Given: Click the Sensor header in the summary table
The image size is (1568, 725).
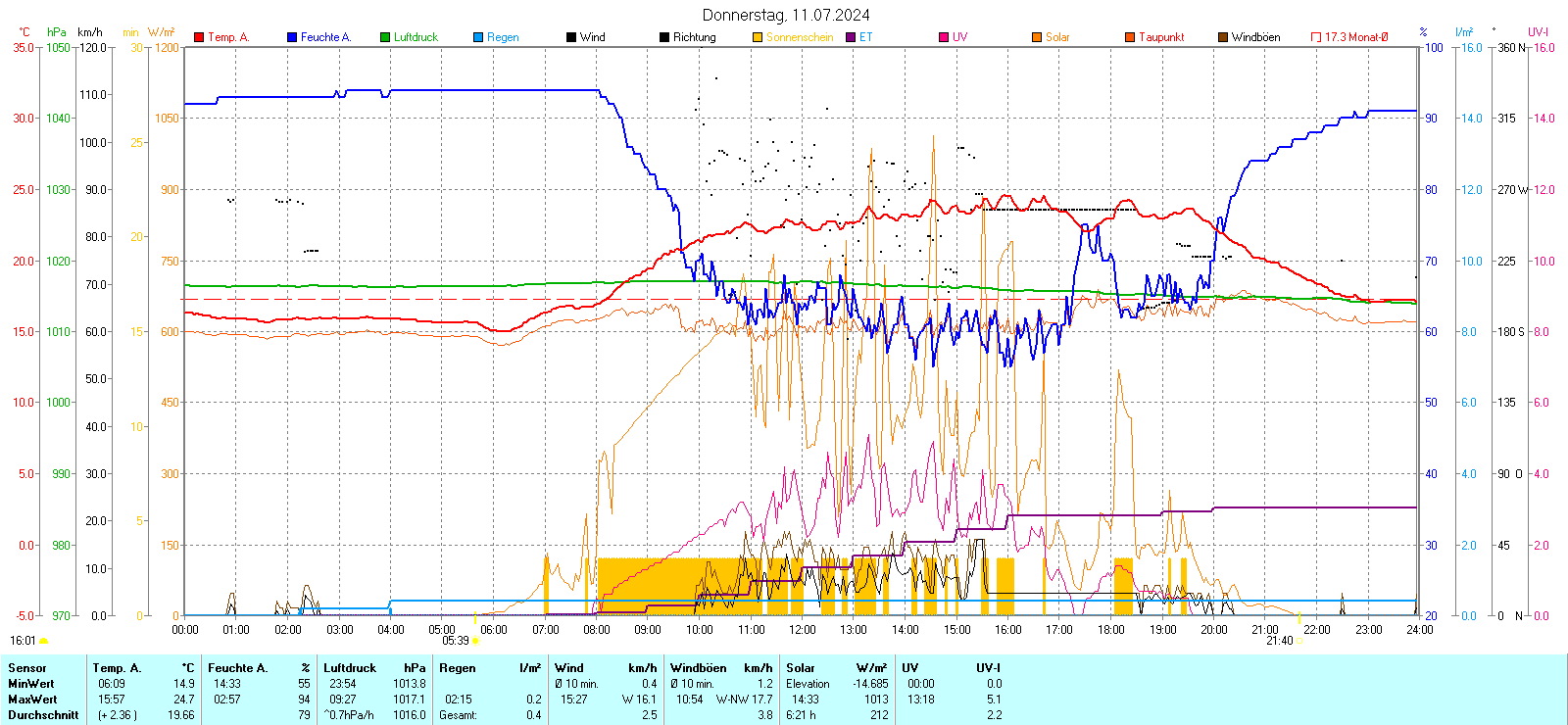Looking at the screenshot, I should tap(27, 668).
